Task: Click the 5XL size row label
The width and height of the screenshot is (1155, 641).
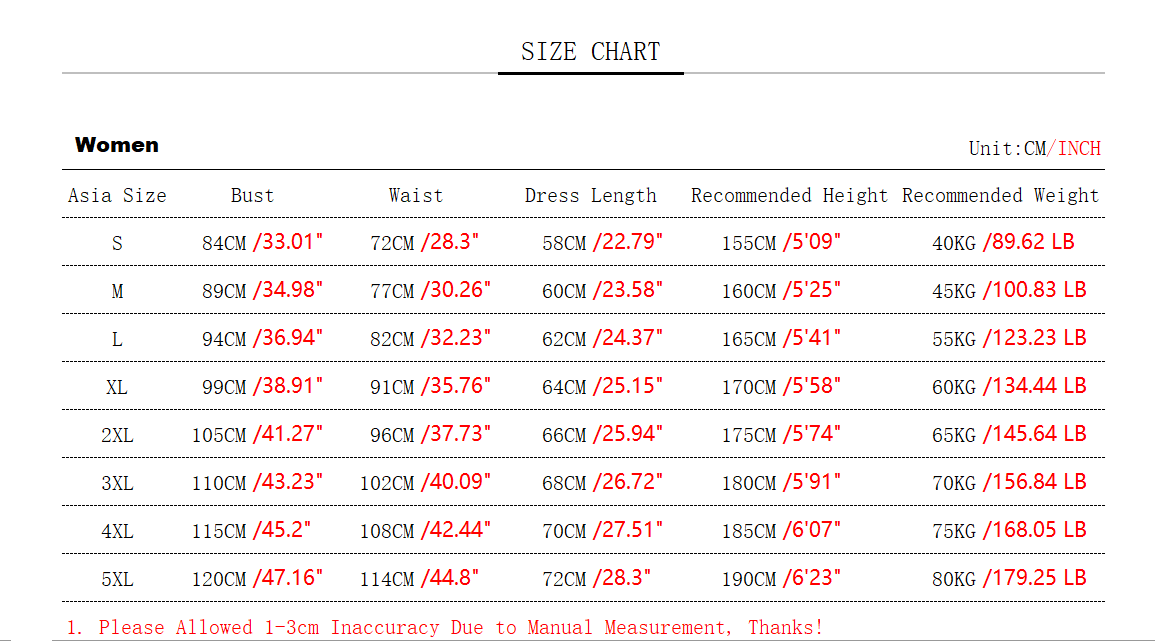Action: (117, 579)
